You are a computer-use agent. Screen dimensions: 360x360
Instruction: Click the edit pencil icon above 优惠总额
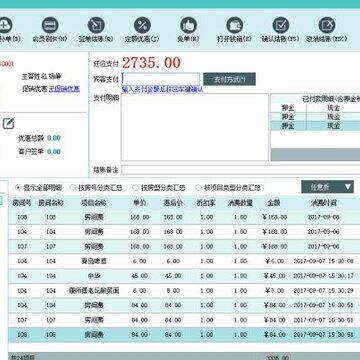(x=8, y=124)
